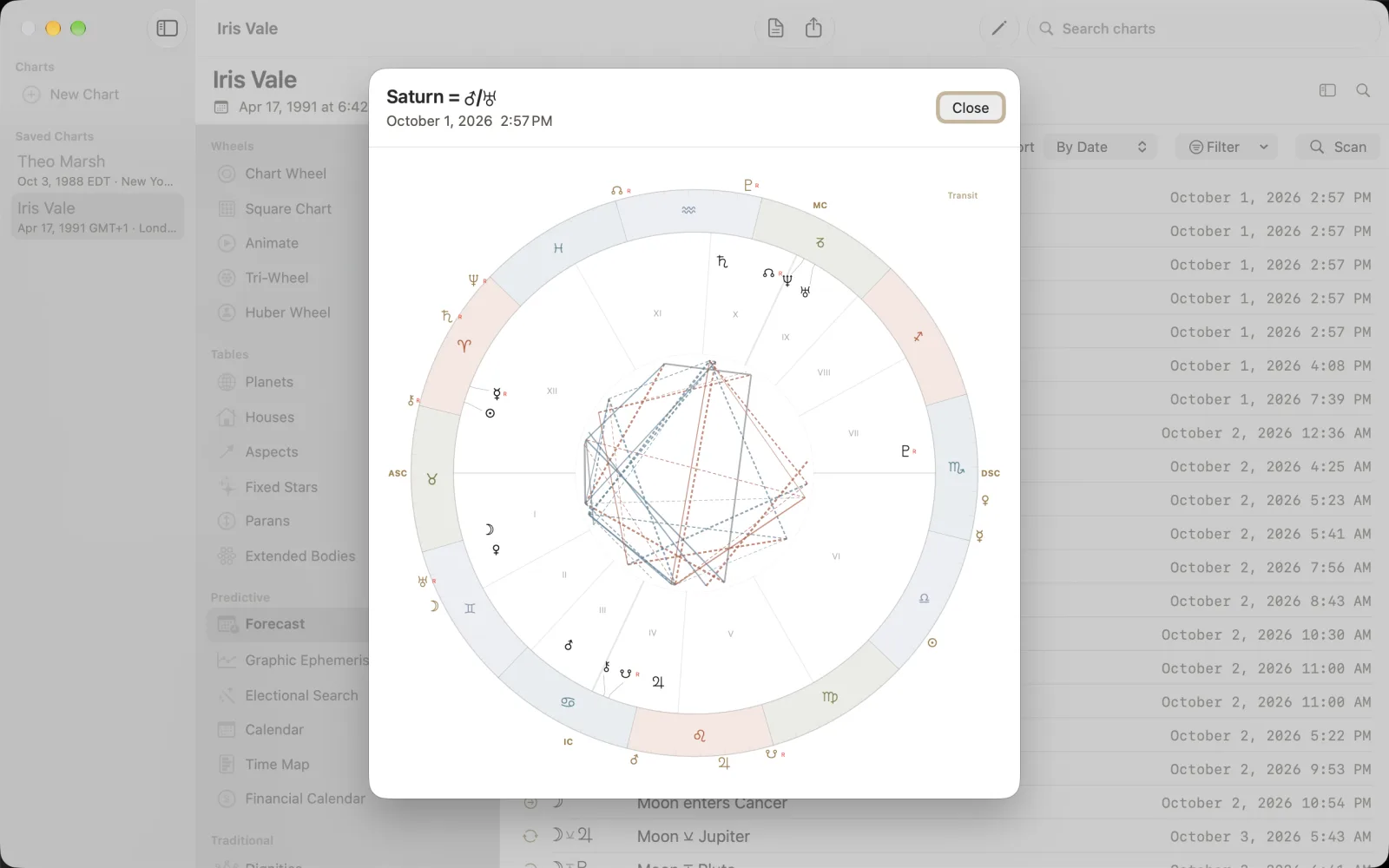
Task: Open Square Chart view
Action: click(287, 209)
